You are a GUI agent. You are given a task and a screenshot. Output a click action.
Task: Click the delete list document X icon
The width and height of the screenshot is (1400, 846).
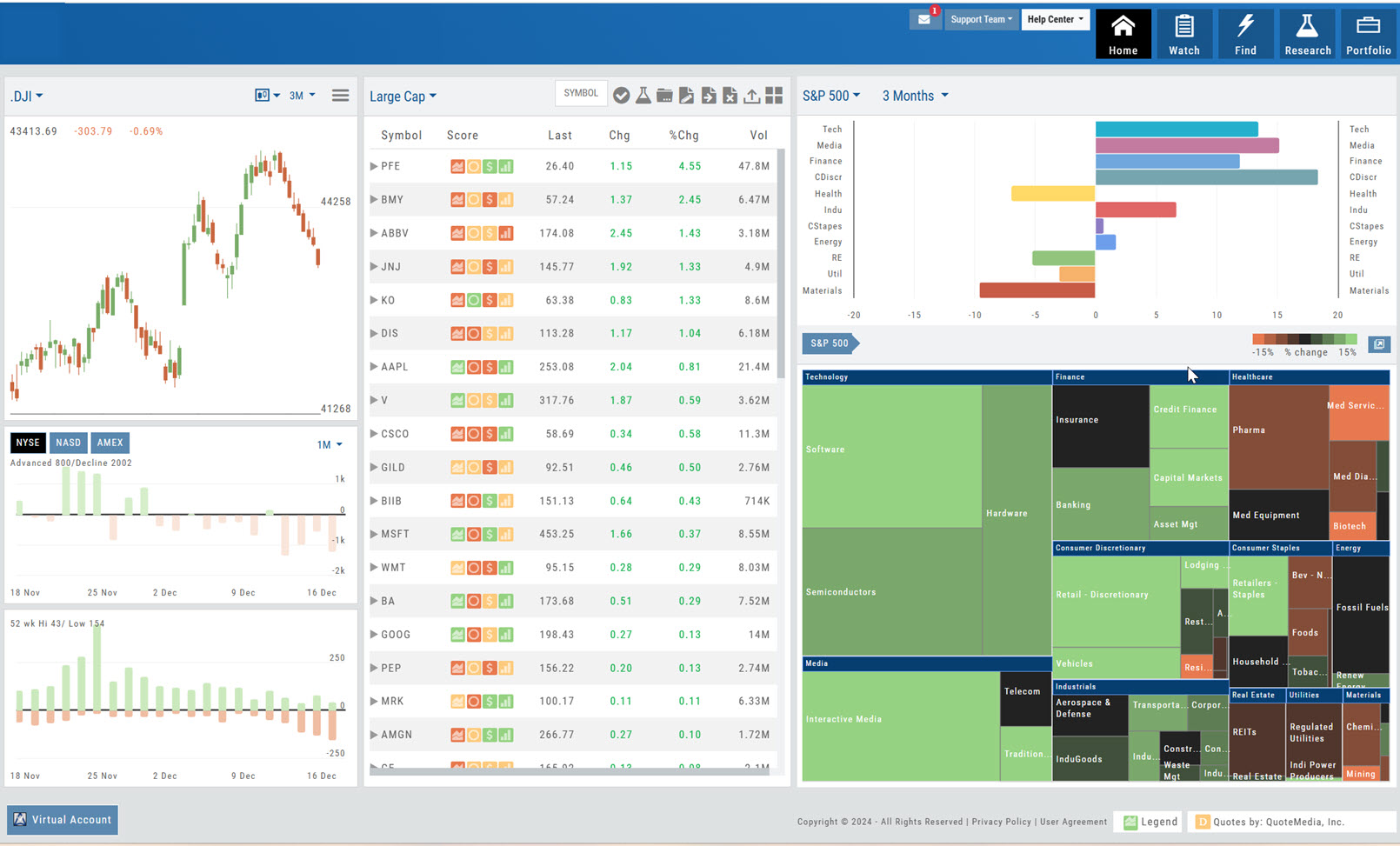730,96
